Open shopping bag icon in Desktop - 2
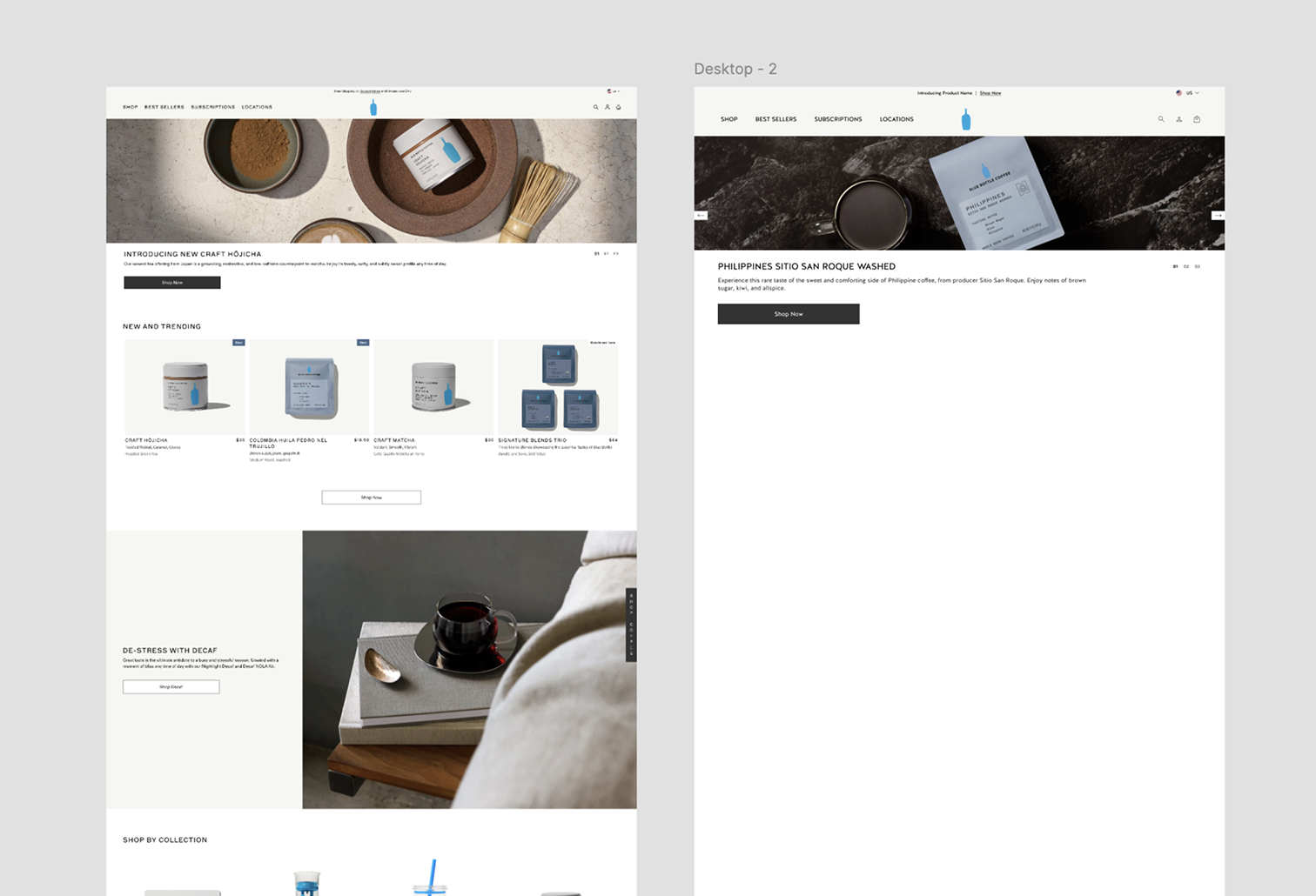 (1197, 119)
